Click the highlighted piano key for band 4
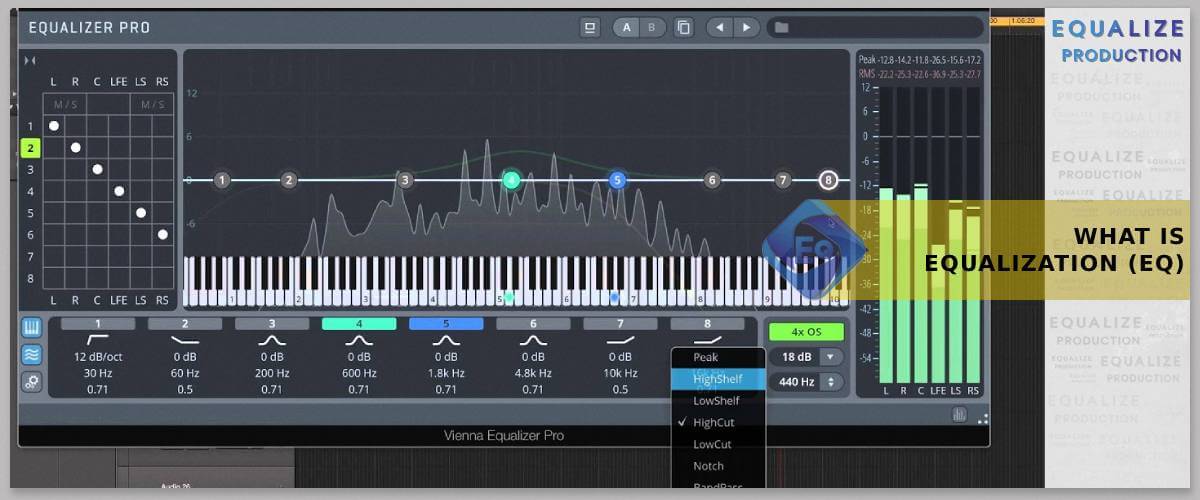The width and height of the screenshot is (1200, 500). tap(509, 297)
